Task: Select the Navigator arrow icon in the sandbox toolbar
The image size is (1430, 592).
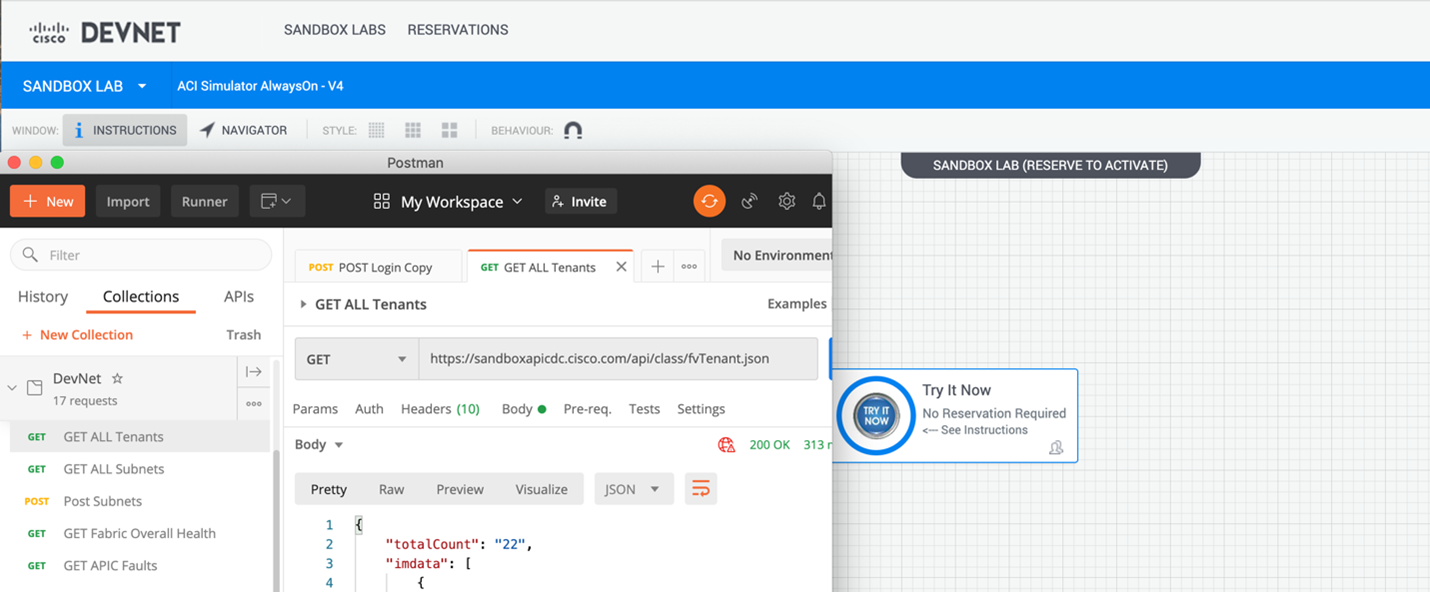Action: [x=206, y=129]
